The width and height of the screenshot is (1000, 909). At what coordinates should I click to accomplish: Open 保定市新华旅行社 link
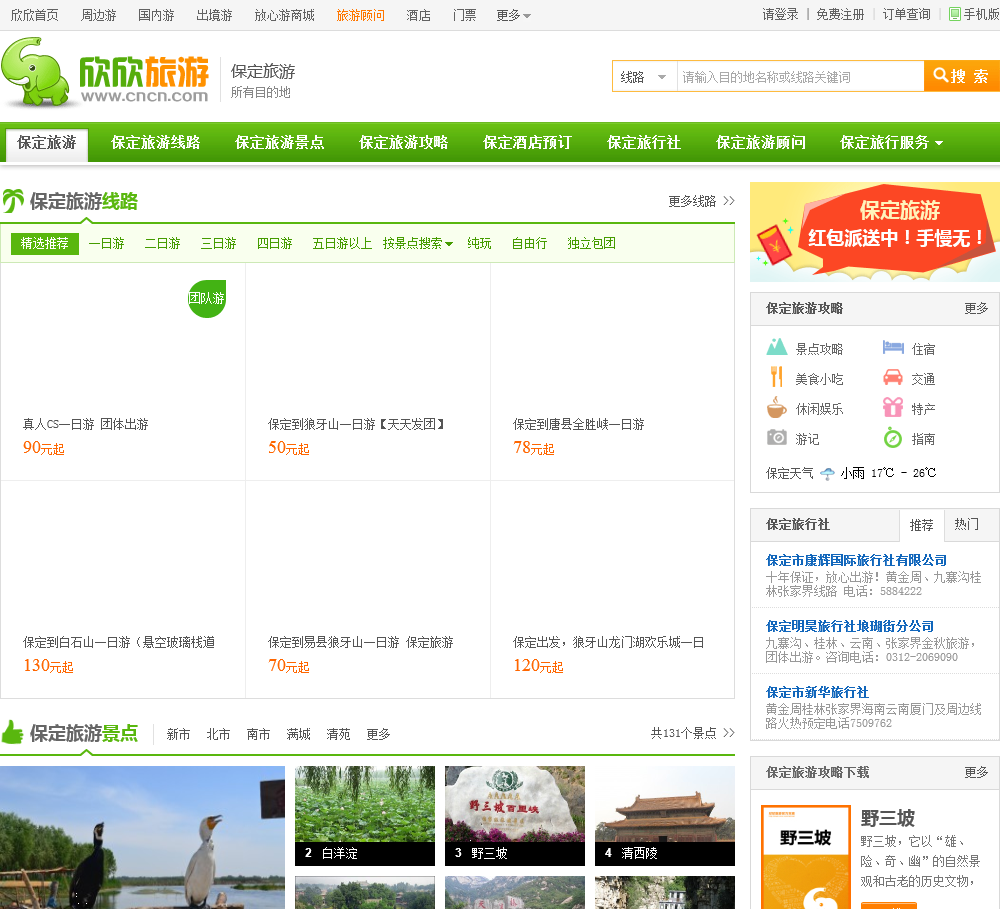818,692
